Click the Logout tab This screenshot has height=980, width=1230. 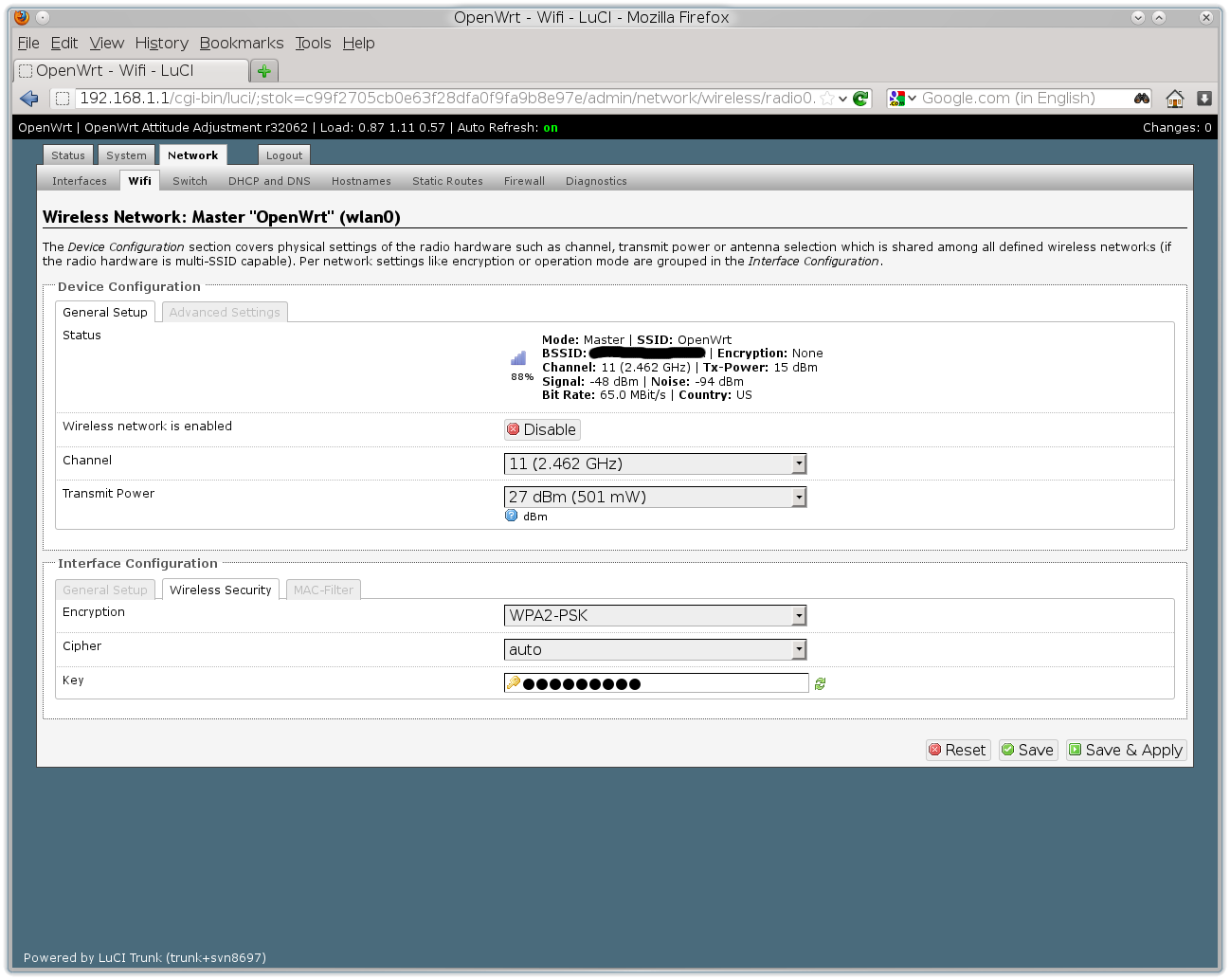tap(284, 155)
